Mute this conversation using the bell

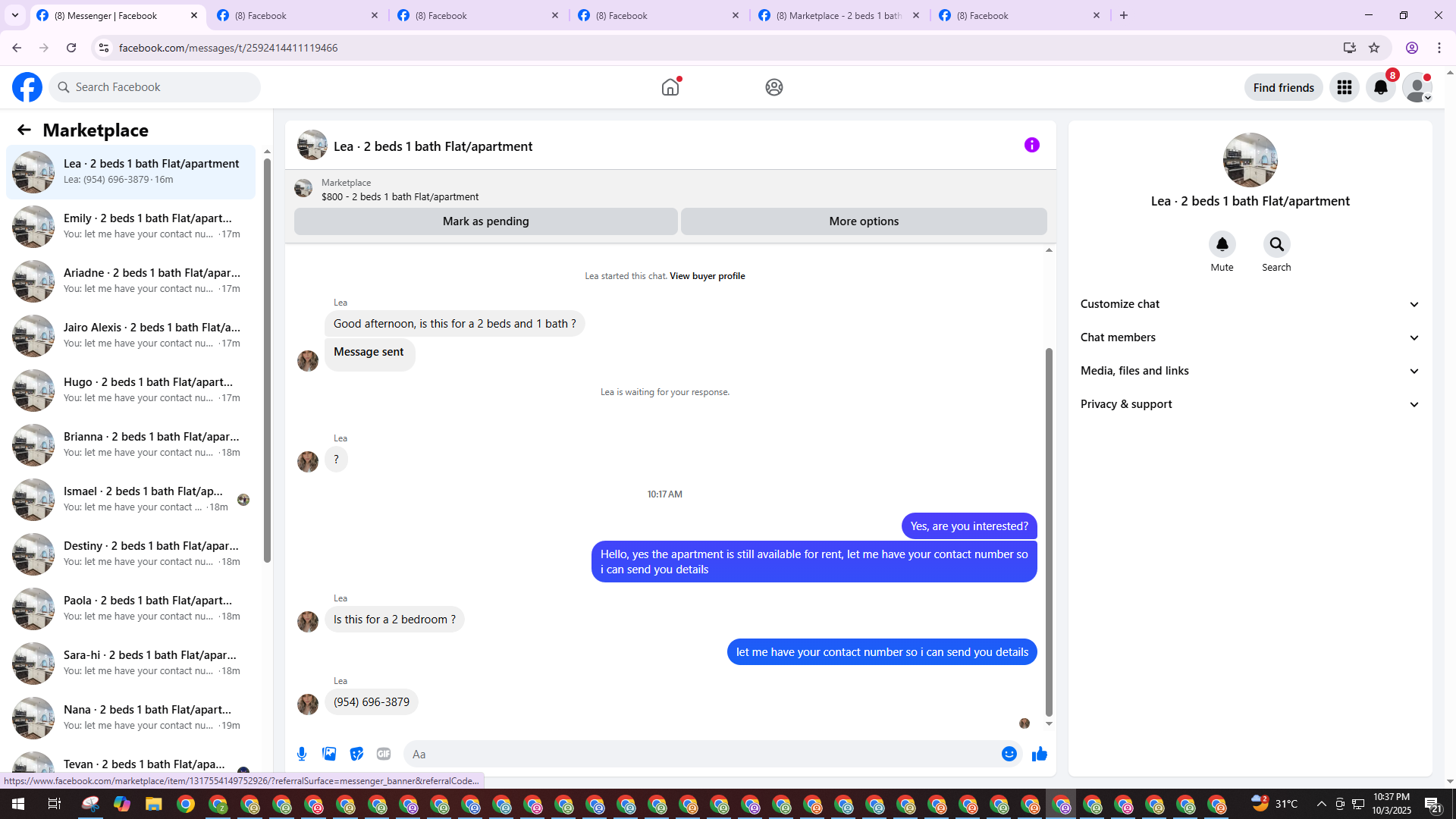pyautogui.click(x=1222, y=244)
